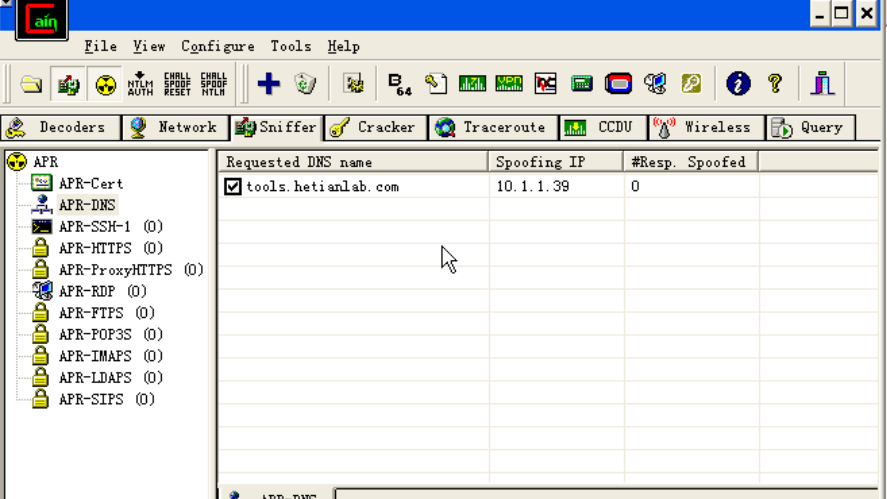Open the Configure menu

tap(218, 46)
